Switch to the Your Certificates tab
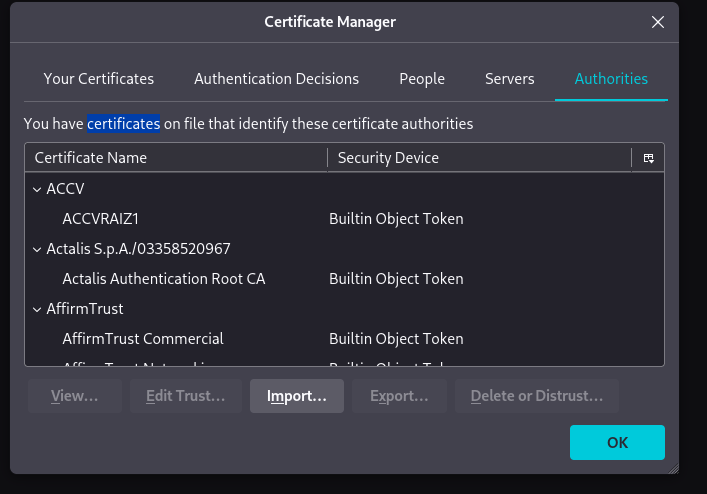The width and height of the screenshot is (707, 494). coord(99,79)
